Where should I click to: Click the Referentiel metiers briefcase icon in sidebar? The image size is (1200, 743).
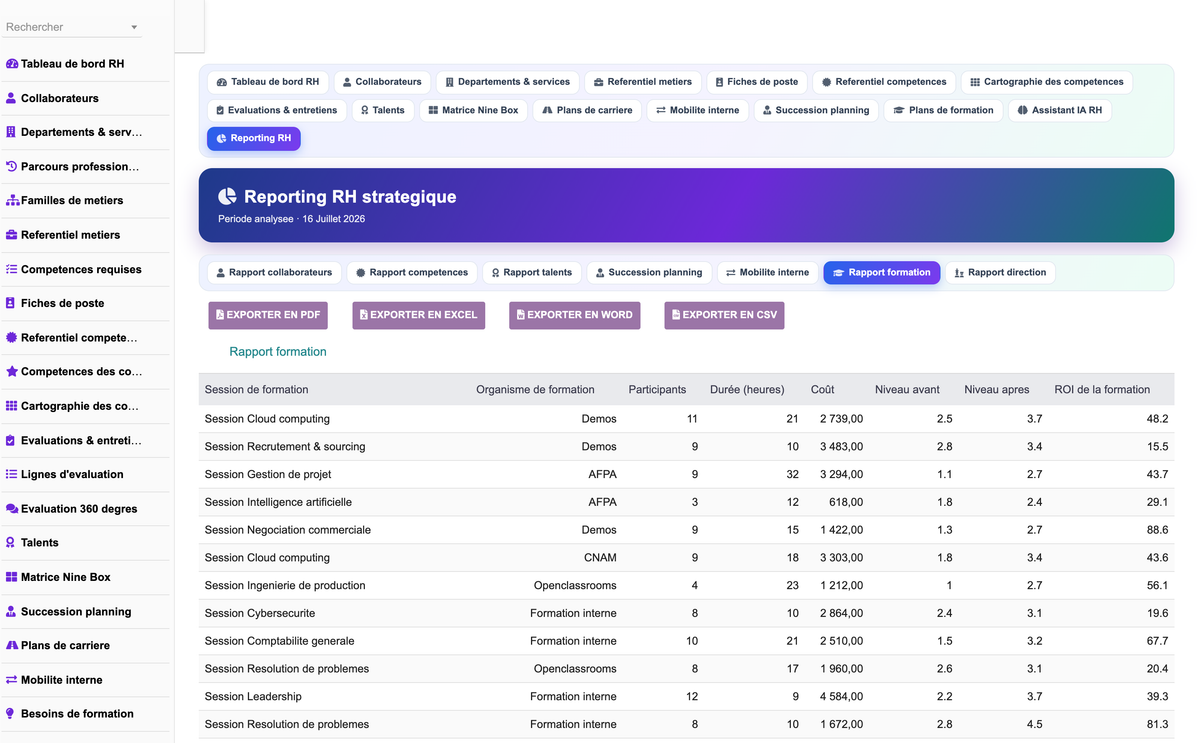tap(12, 235)
